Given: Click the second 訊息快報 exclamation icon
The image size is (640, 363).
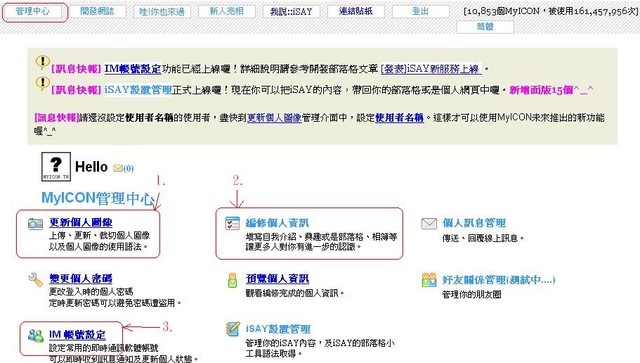Looking at the screenshot, I should pos(42,84).
